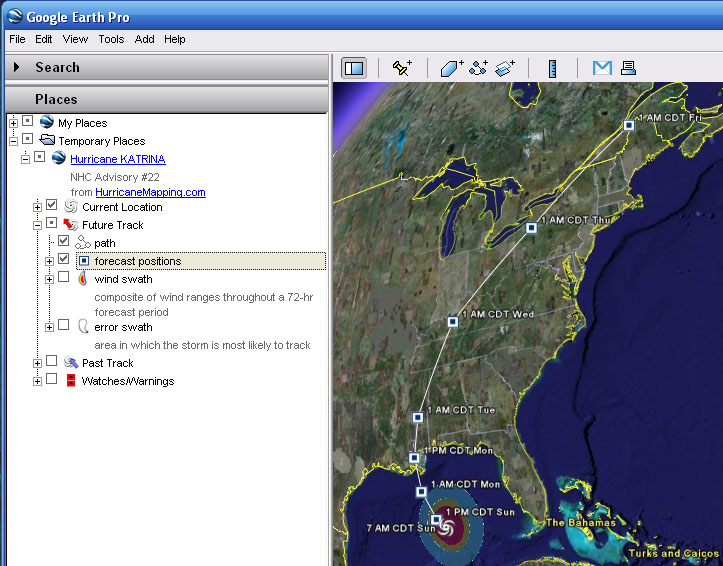Click the path nodes icon in the tree
This screenshot has height=566, width=723.
[x=83, y=242]
